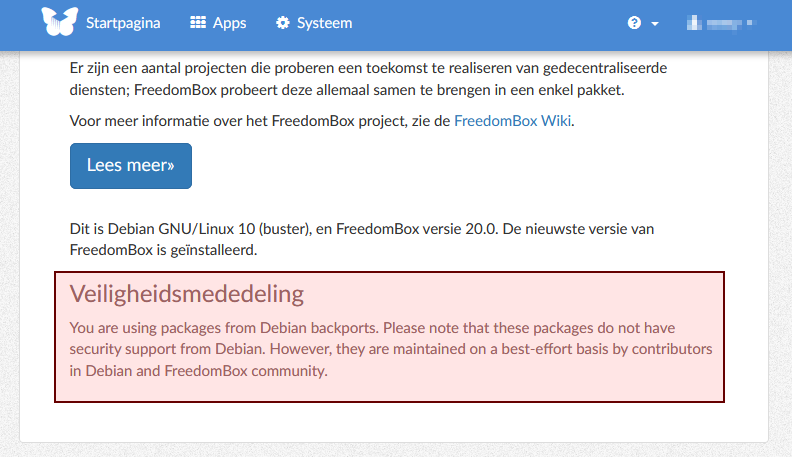The width and height of the screenshot is (792, 457).
Task: Click the paragraph about gedecentraliseerde diensten
Action: click(x=368, y=79)
